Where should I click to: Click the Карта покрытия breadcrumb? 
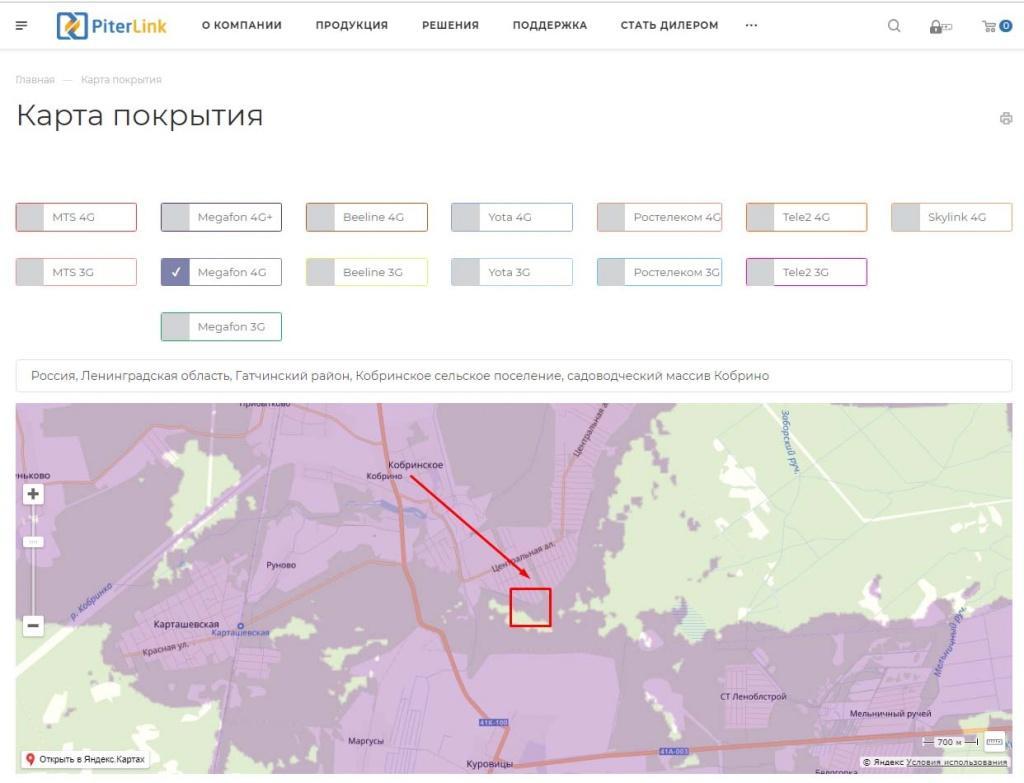tap(121, 80)
